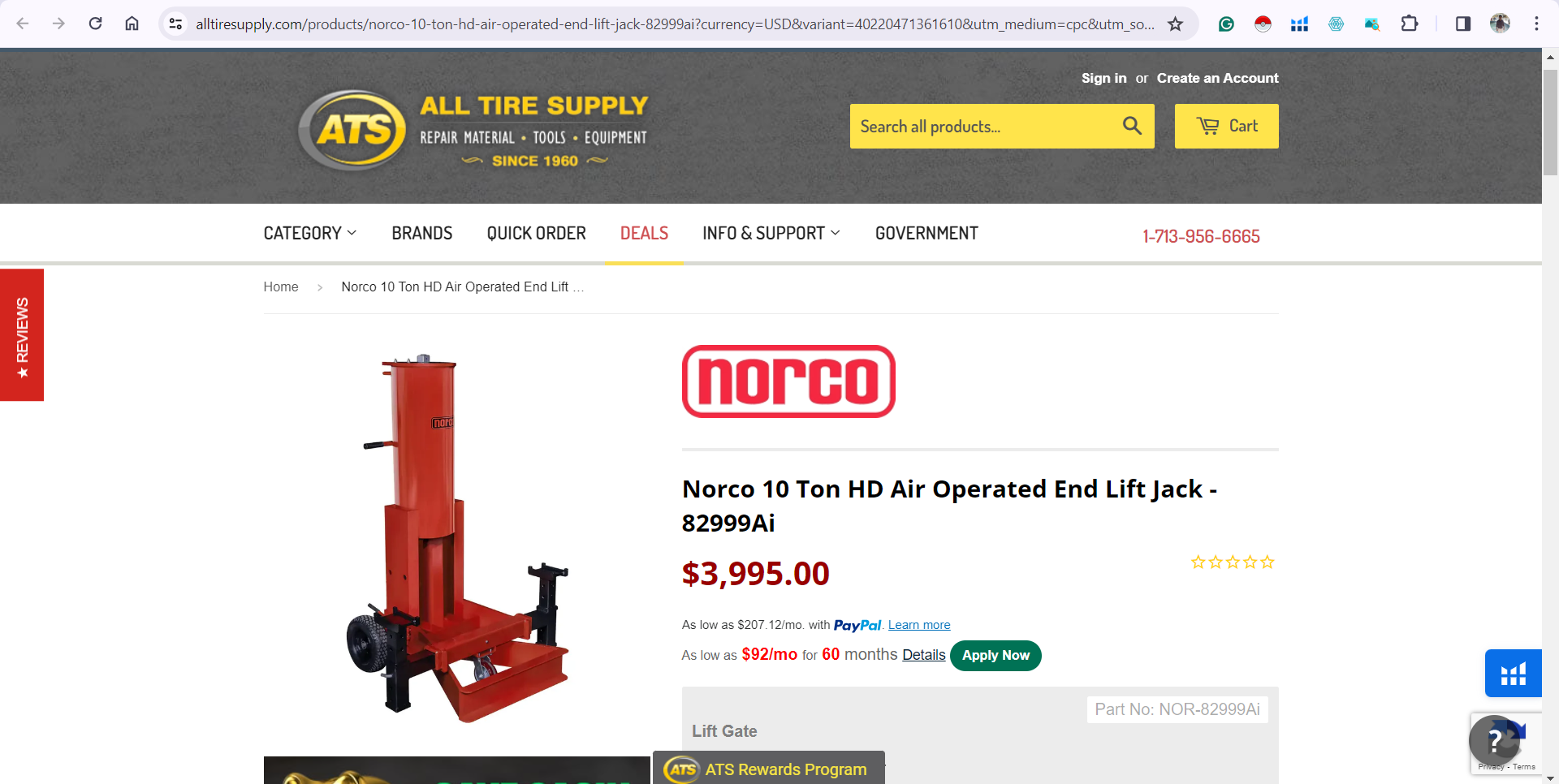This screenshot has height=784, width=1559.
Task: Bookmark this page with the star icon
Action: coord(1175,24)
